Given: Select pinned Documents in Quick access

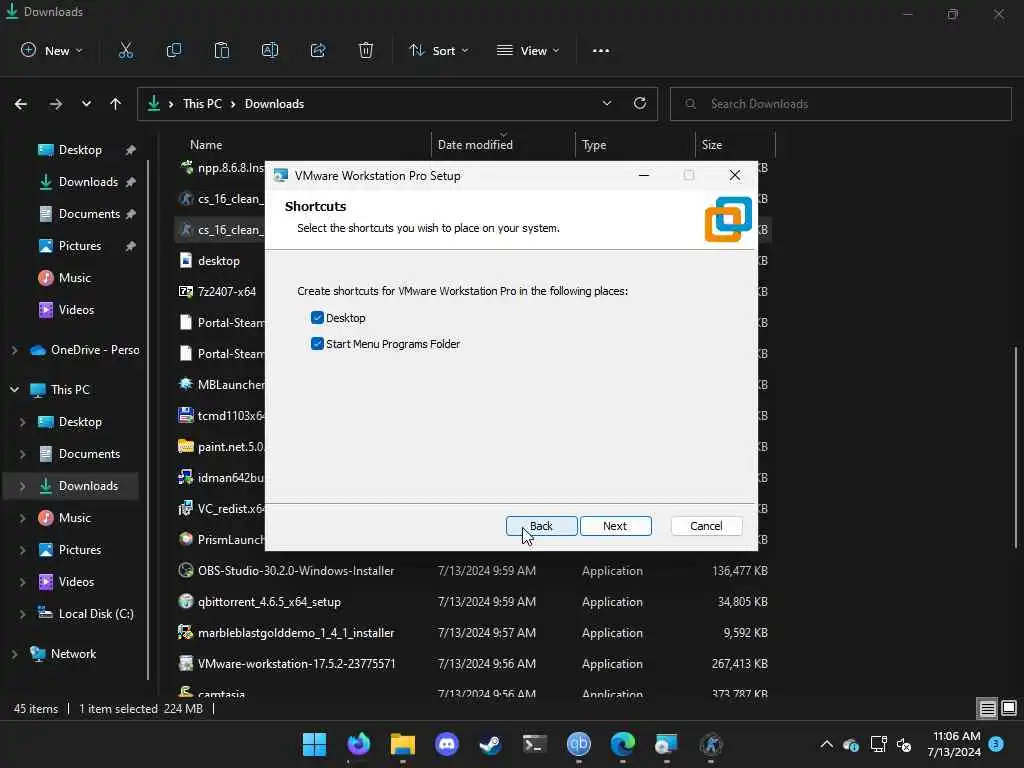Looking at the screenshot, I should (x=89, y=214).
